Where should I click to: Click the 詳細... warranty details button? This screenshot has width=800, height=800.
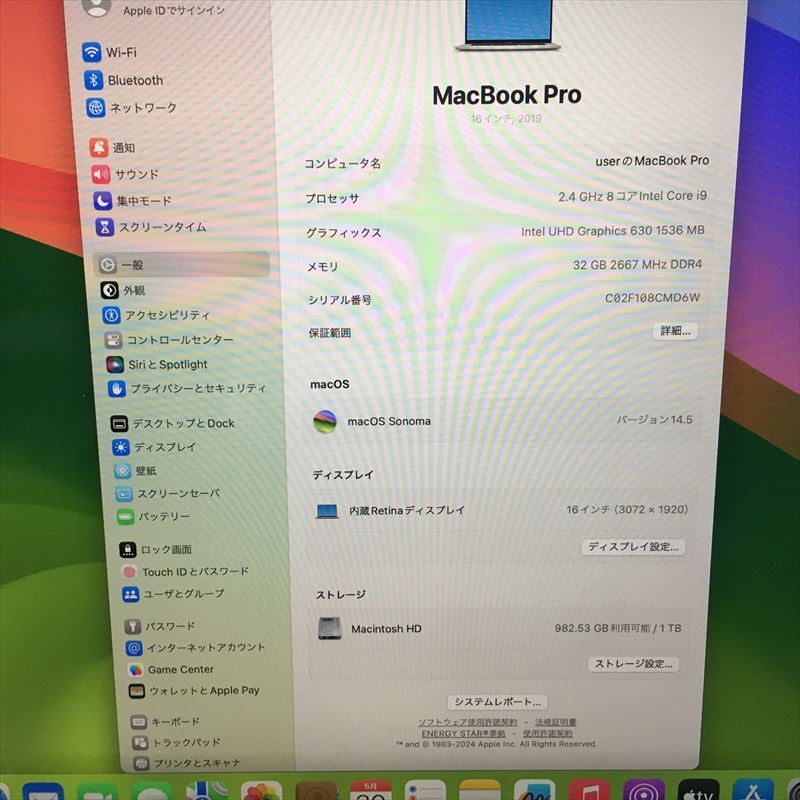(675, 331)
